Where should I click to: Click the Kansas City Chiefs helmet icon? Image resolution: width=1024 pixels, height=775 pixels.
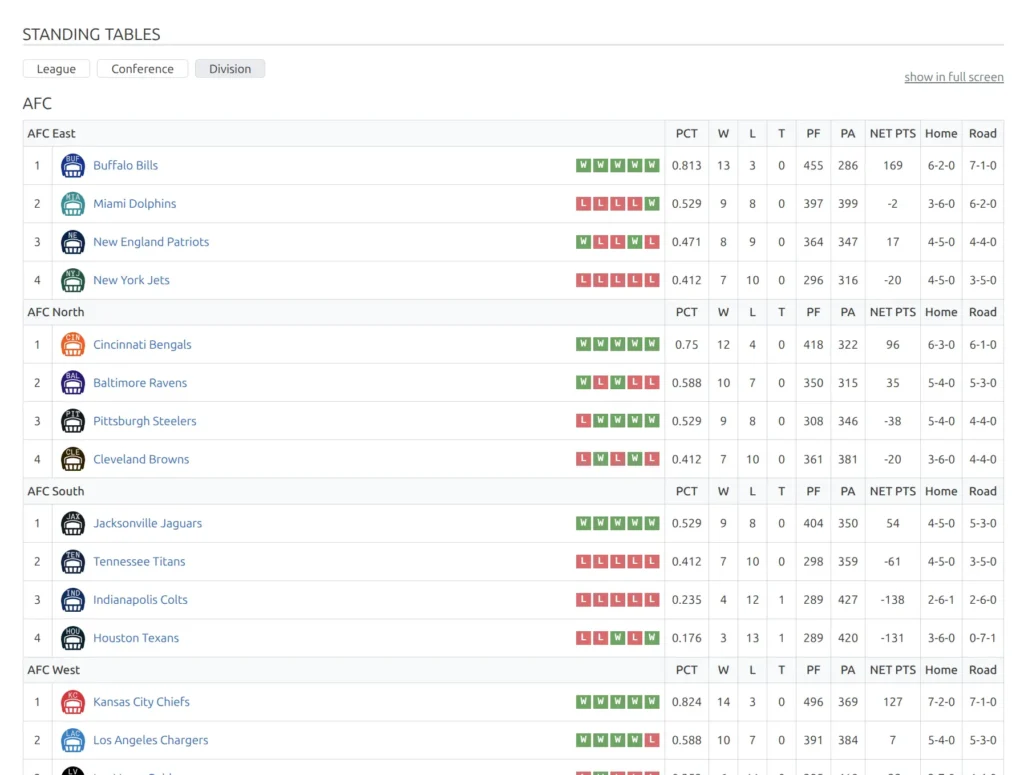pos(72,702)
